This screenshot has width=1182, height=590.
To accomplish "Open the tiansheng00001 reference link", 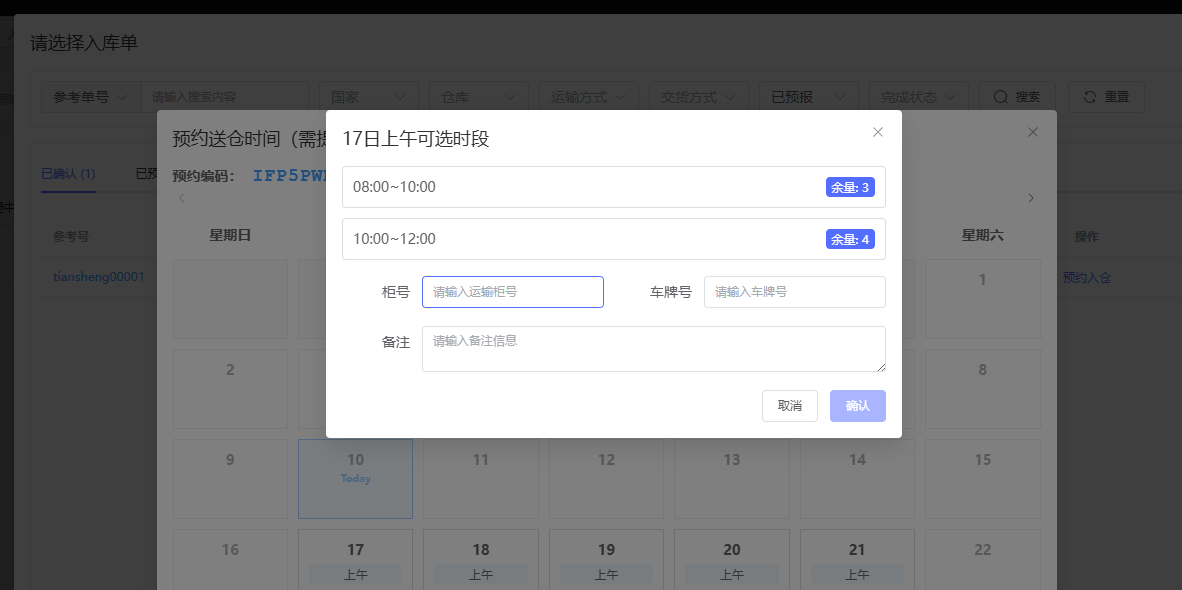I will click(x=99, y=277).
